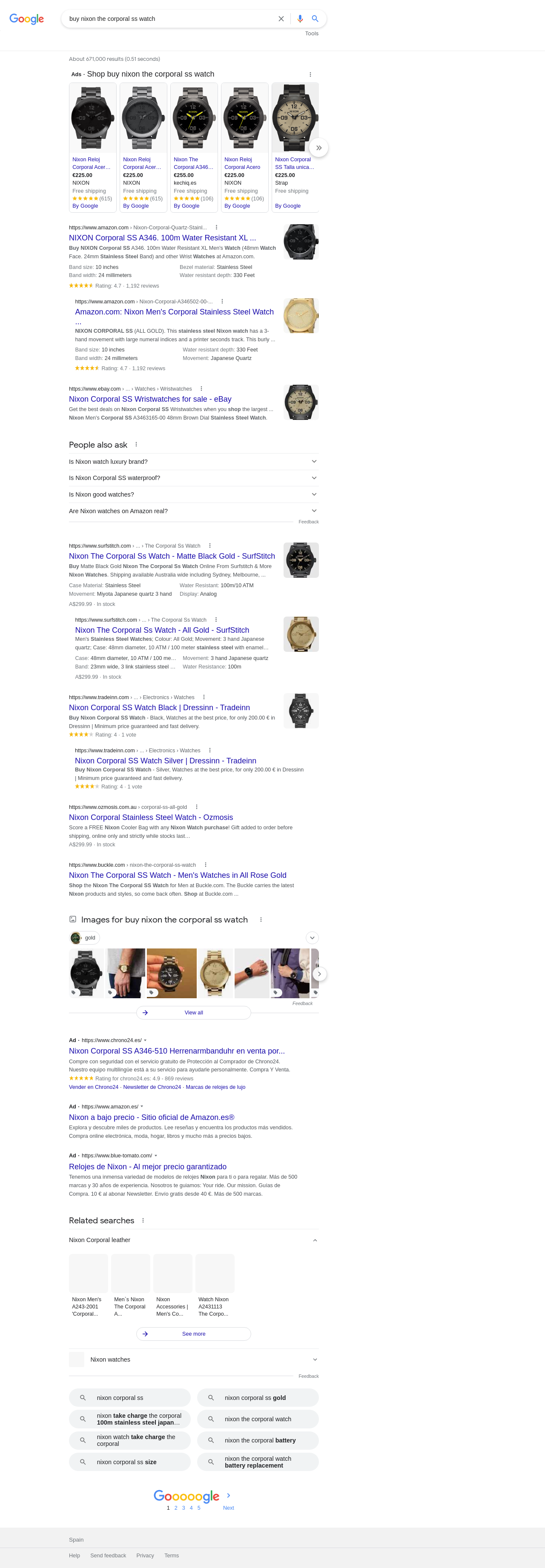Viewport: 545px width, 1568px height.
Task: Click View all images button
Action: pyautogui.click(x=194, y=1012)
